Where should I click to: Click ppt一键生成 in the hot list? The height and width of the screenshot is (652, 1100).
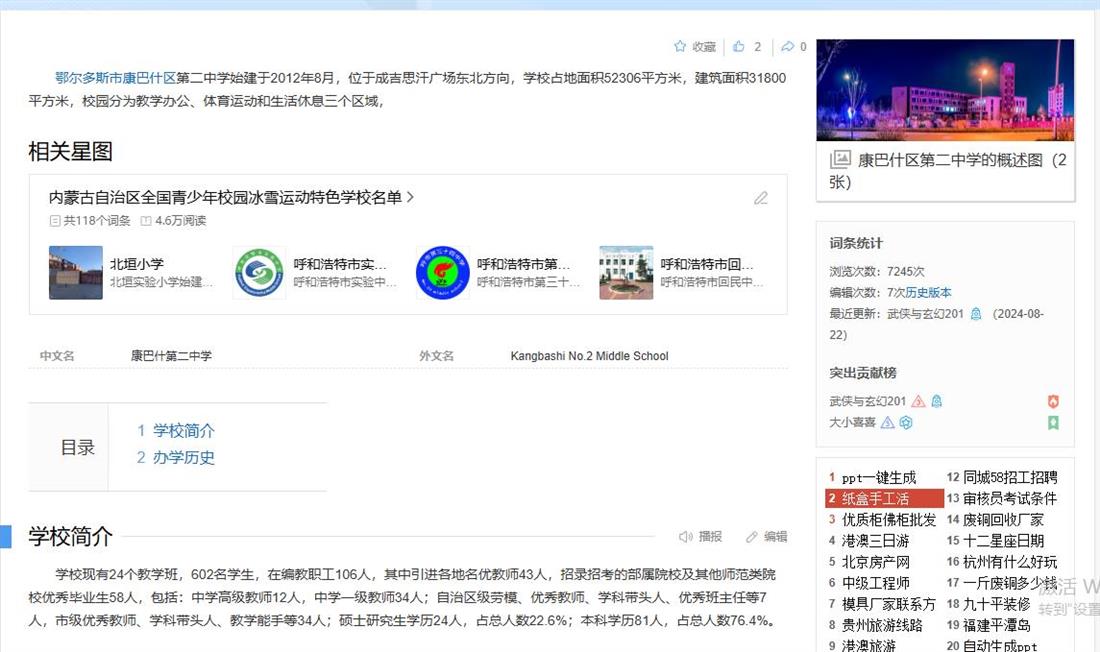(879, 477)
